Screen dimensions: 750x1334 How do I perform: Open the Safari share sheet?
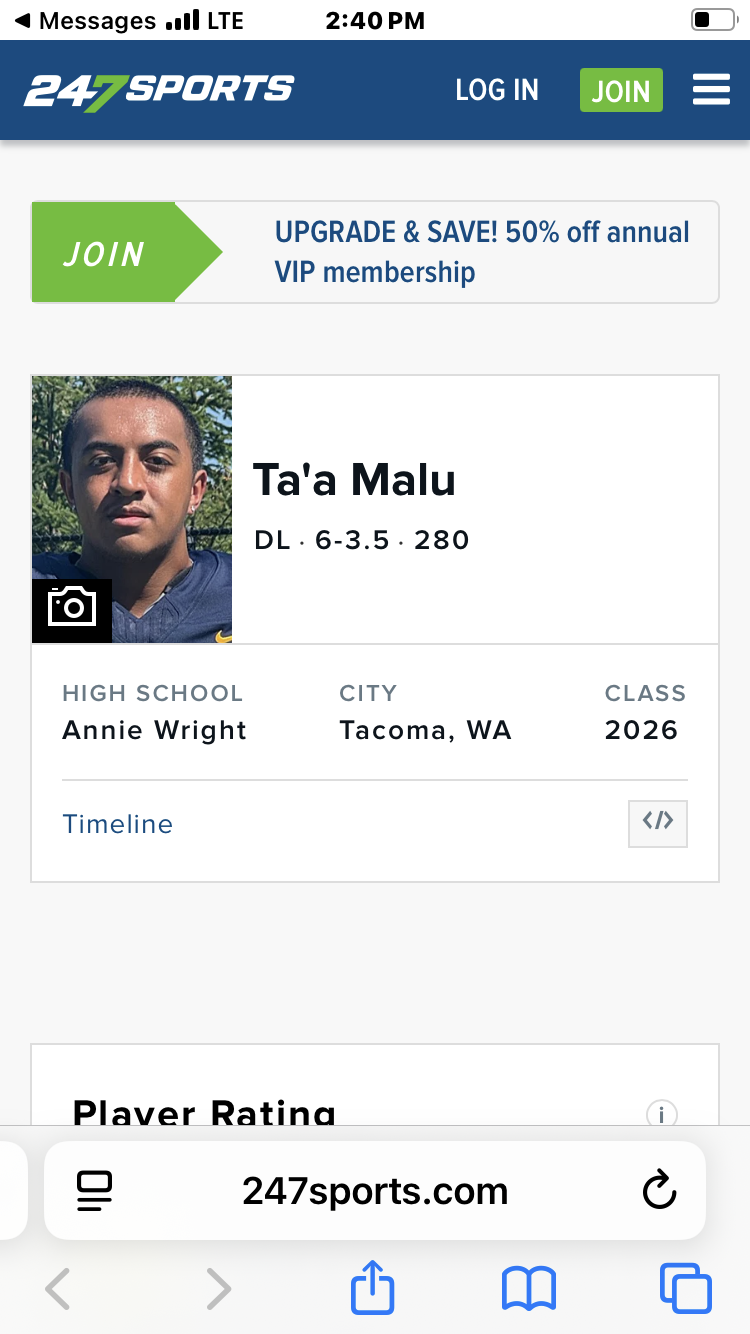click(x=373, y=1288)
